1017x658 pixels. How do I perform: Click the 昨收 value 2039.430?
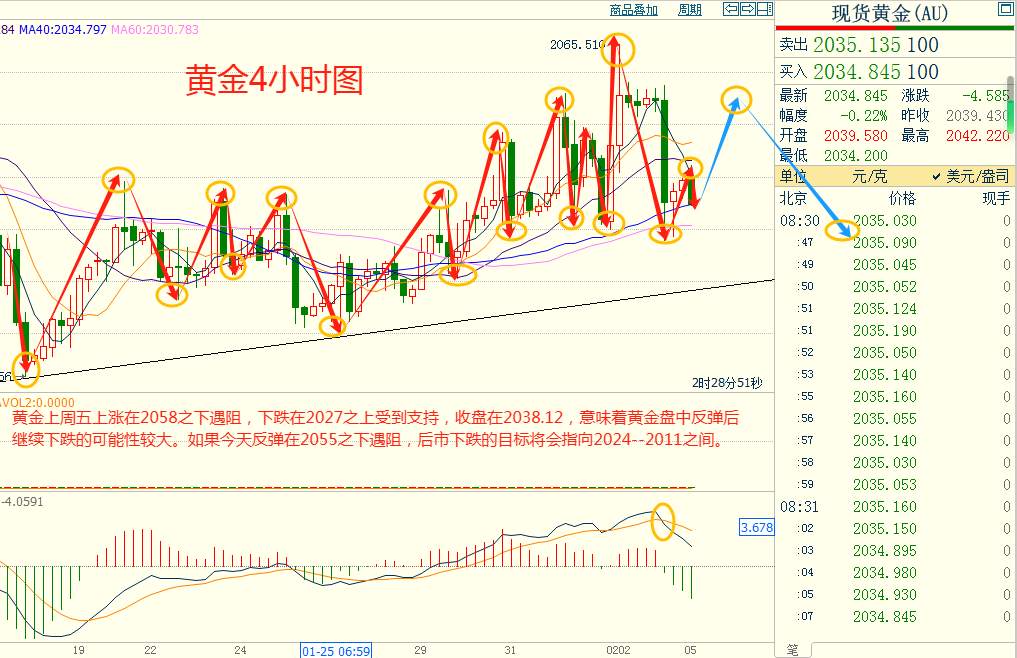[x=977, y=116]
